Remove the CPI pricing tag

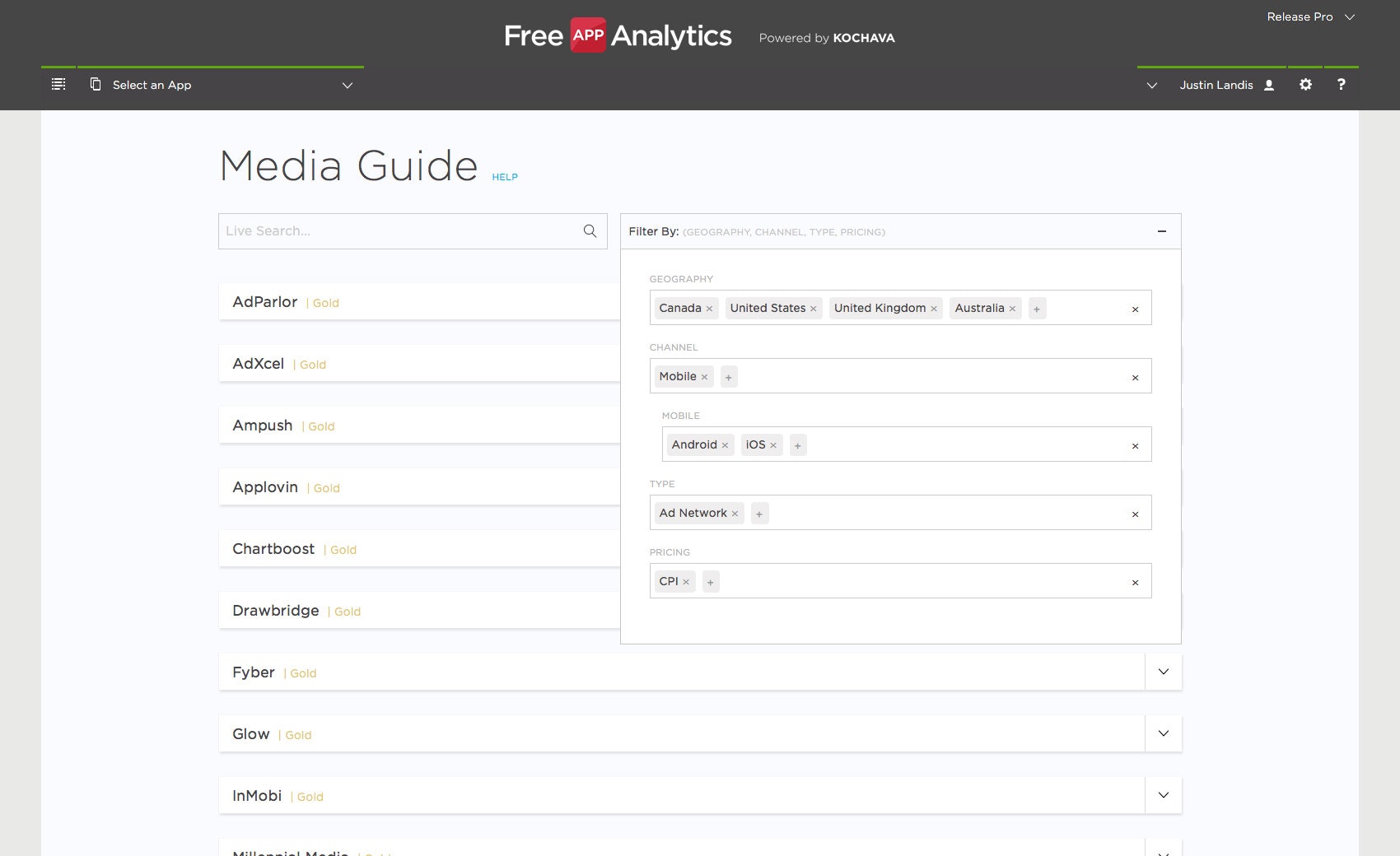(686, 582)
